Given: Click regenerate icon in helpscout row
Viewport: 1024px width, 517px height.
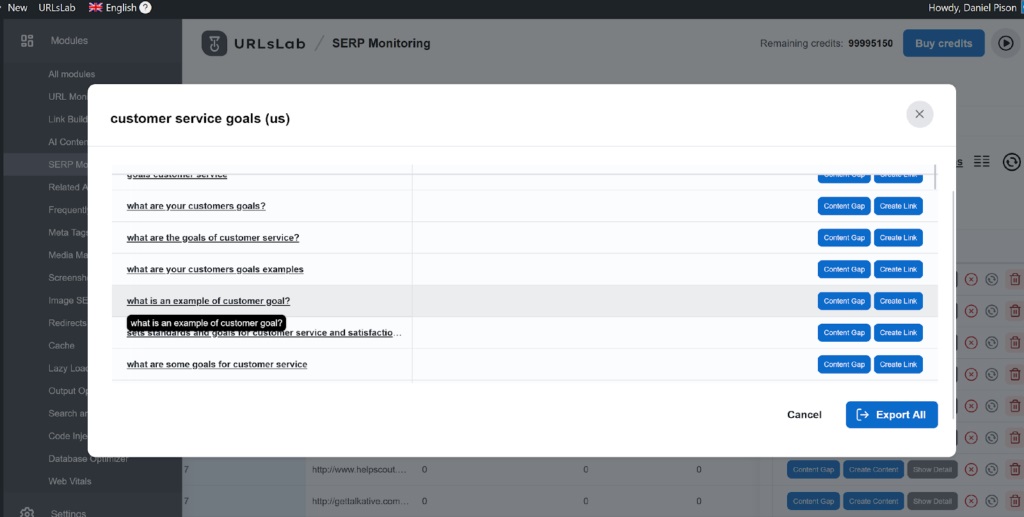Looking at the screenshot, I should [x=991, y=469].
